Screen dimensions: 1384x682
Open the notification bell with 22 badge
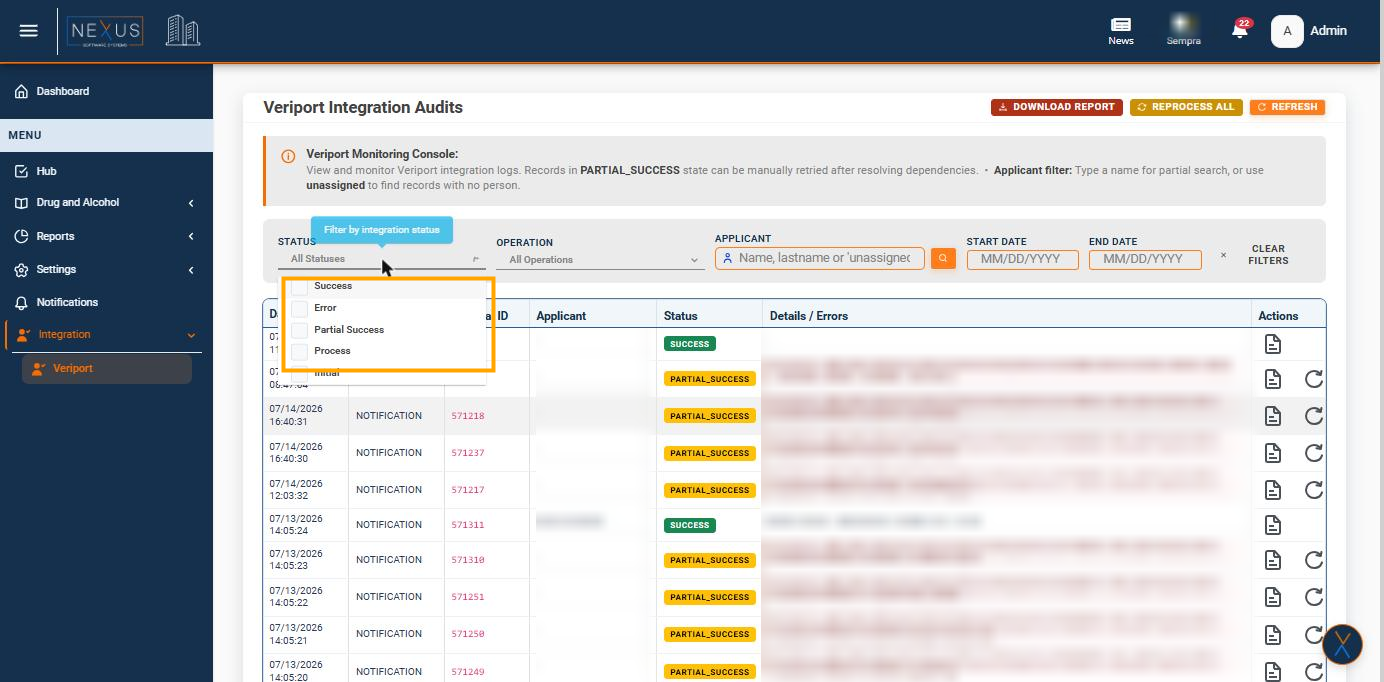1240,30
